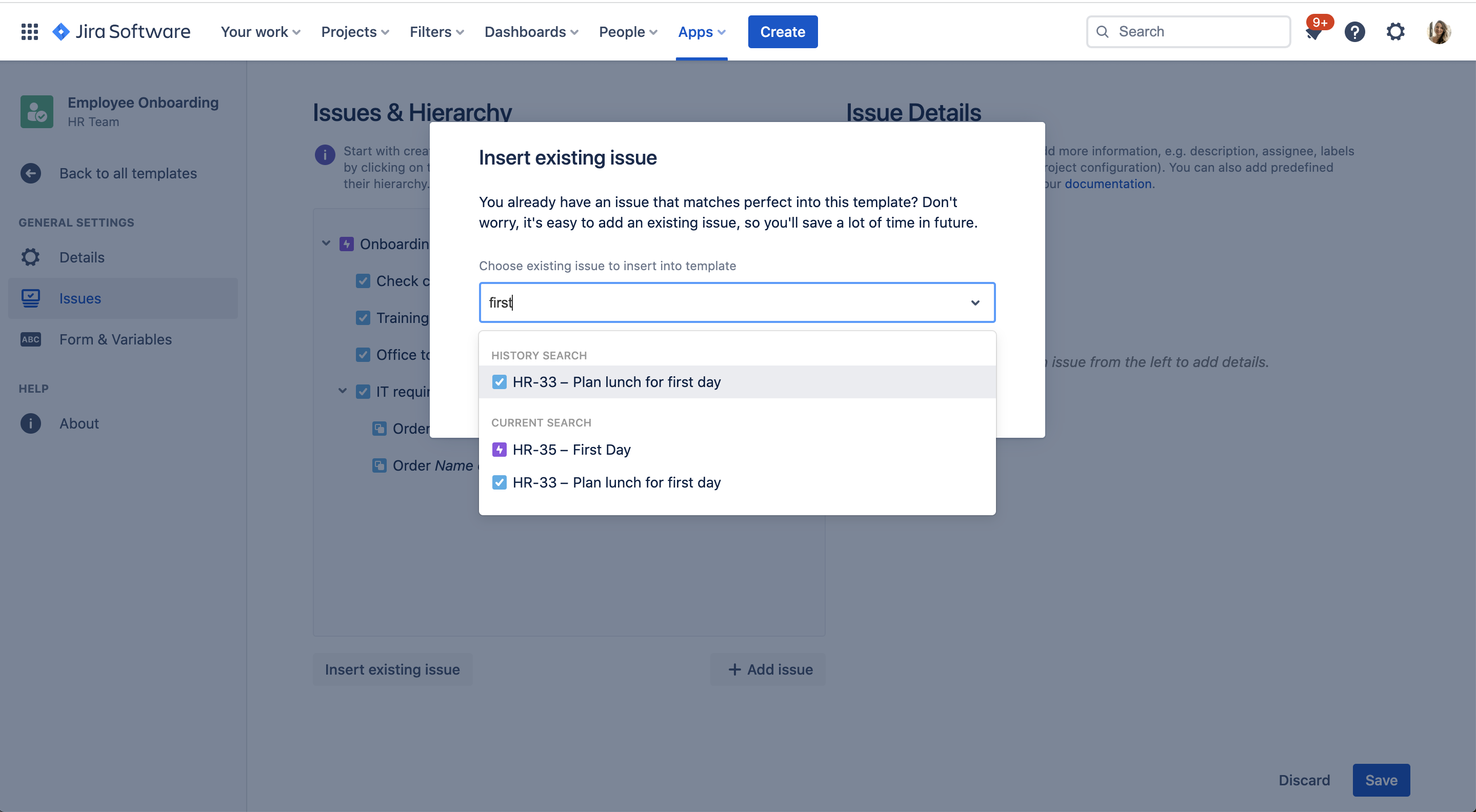Open the settings gear in top bar
The image size is (1476, 812).
click(1396, 31)
